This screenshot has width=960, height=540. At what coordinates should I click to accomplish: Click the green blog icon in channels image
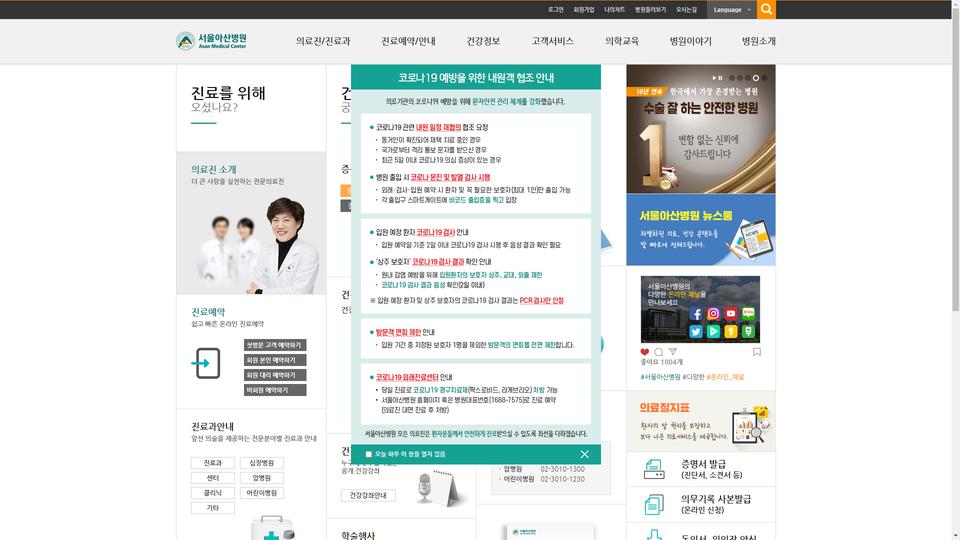(748, 313)
